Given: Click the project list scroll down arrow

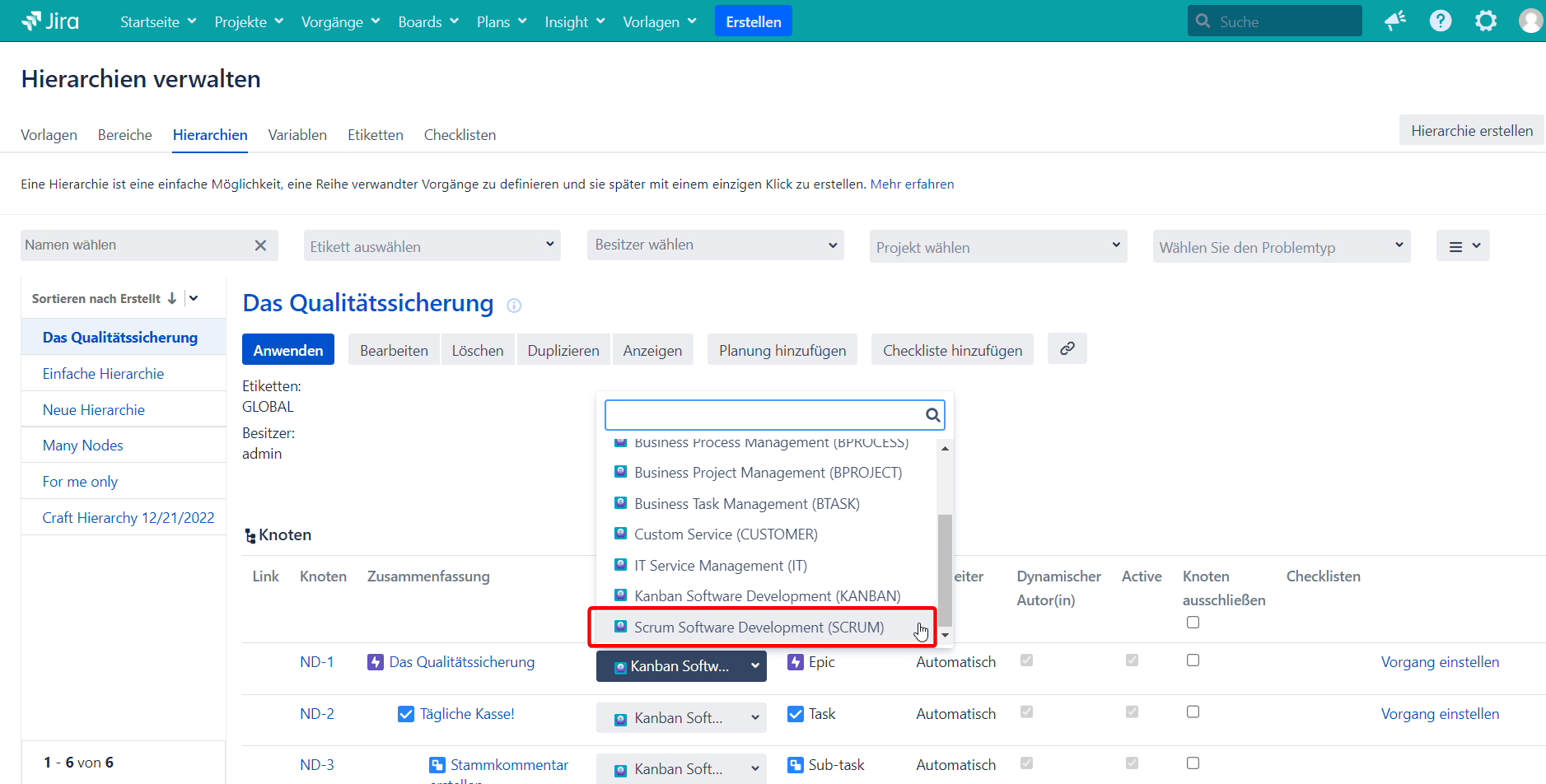Looking at the screenshot, I should [945, 635].
